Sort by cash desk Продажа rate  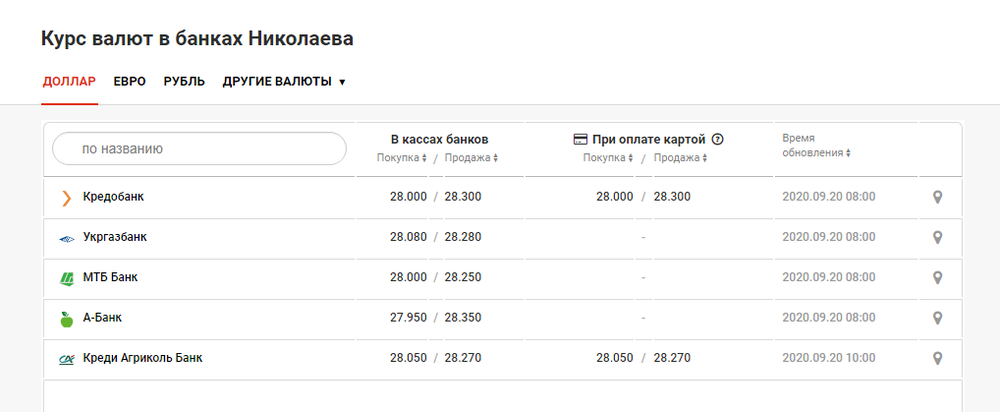471,158
